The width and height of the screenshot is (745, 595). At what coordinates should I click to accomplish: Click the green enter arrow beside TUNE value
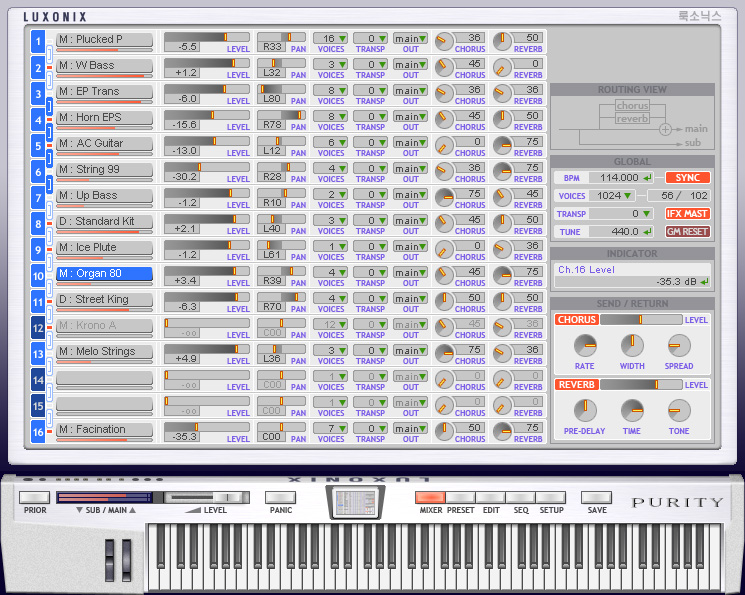(647, 232)
